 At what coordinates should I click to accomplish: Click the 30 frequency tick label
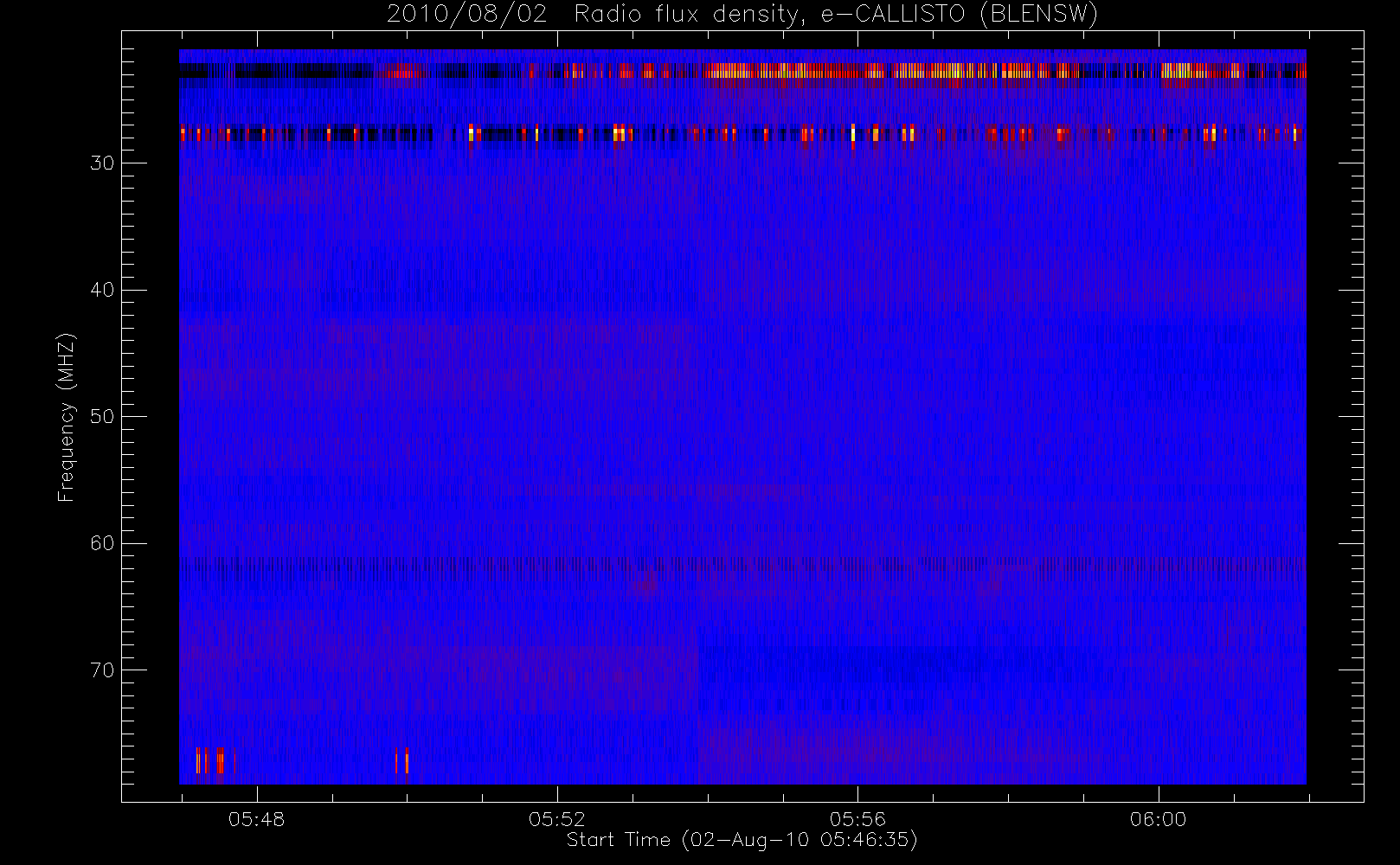[x=102, y=163]
